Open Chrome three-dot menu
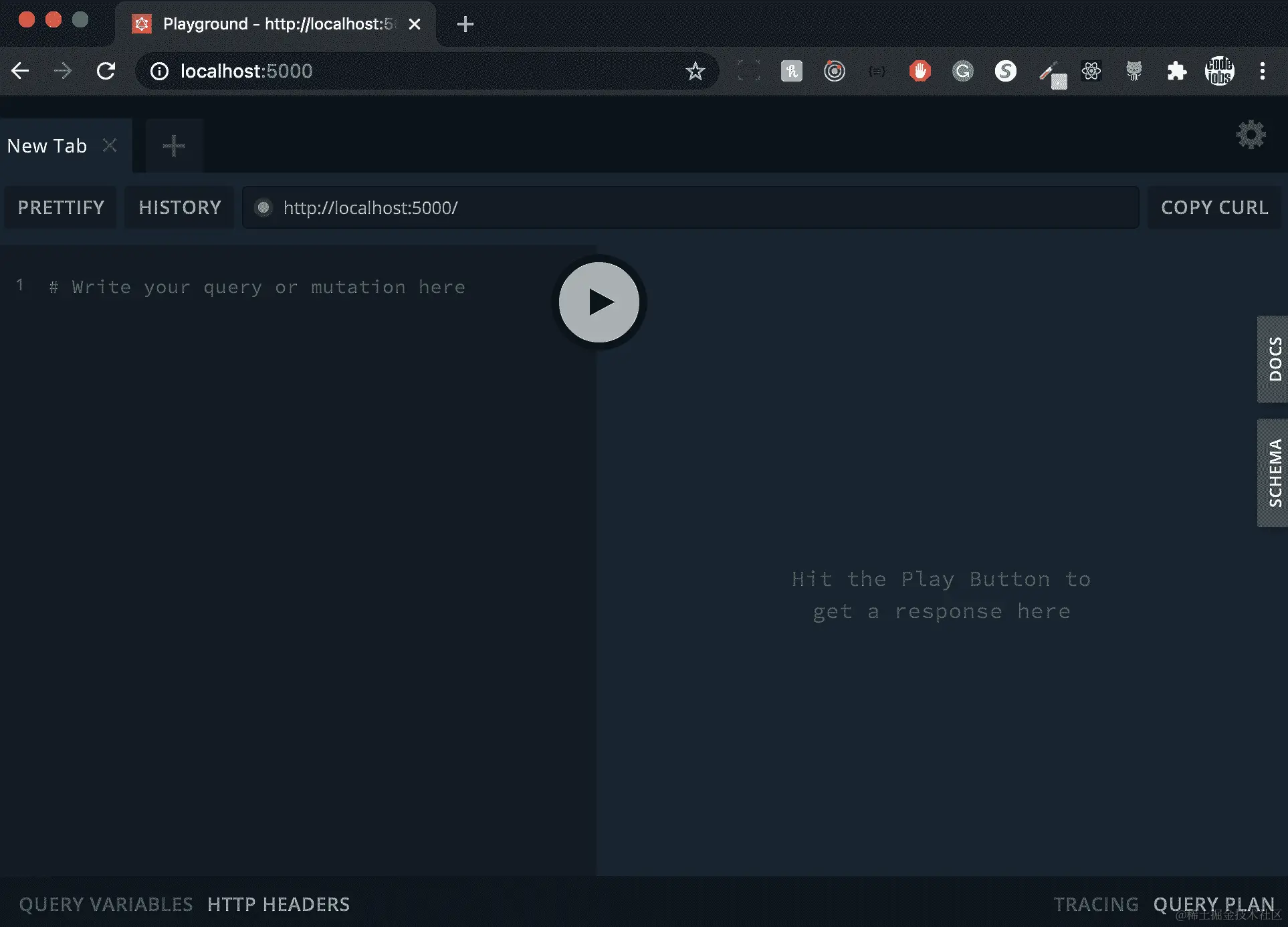This screenshot has width=1288, height=927. pos(1263,71)
